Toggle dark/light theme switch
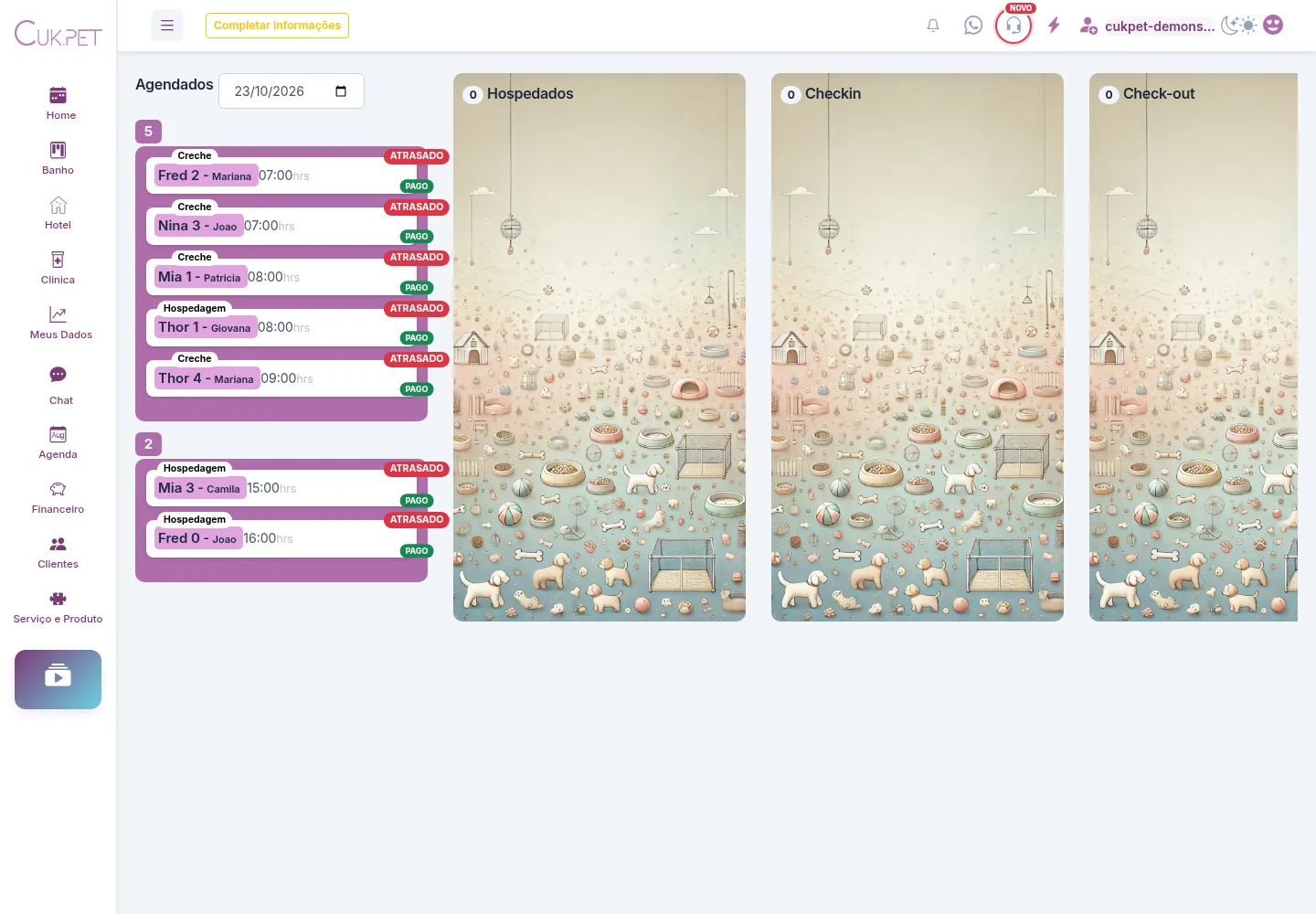This screenshot has height=914, width=1316. click(1239, 26)
